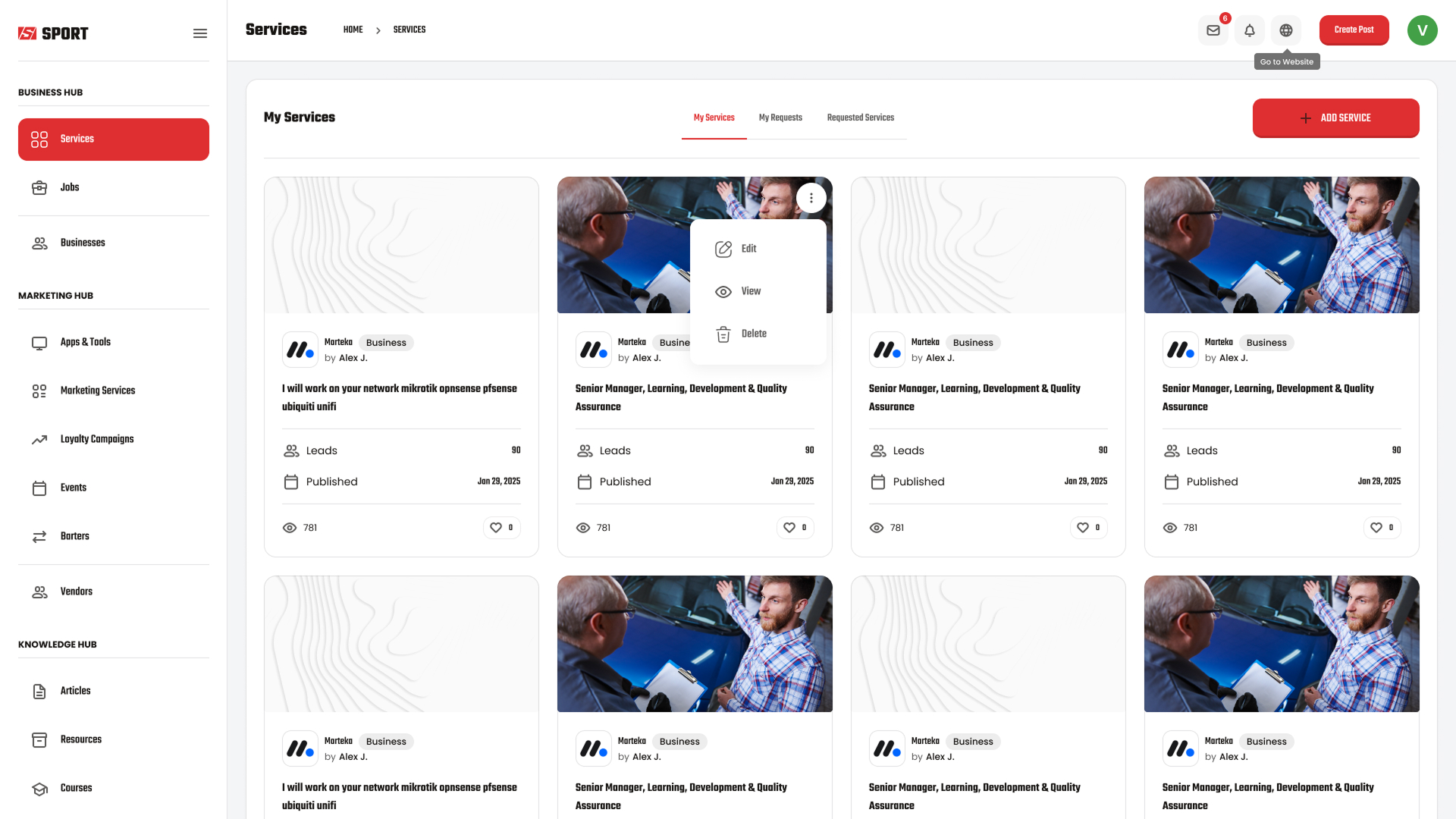The width and height of the screenshot is (1456, 819).
Task: Open fourth top card Senior Manager title
Action: [x=1268, y=397]
